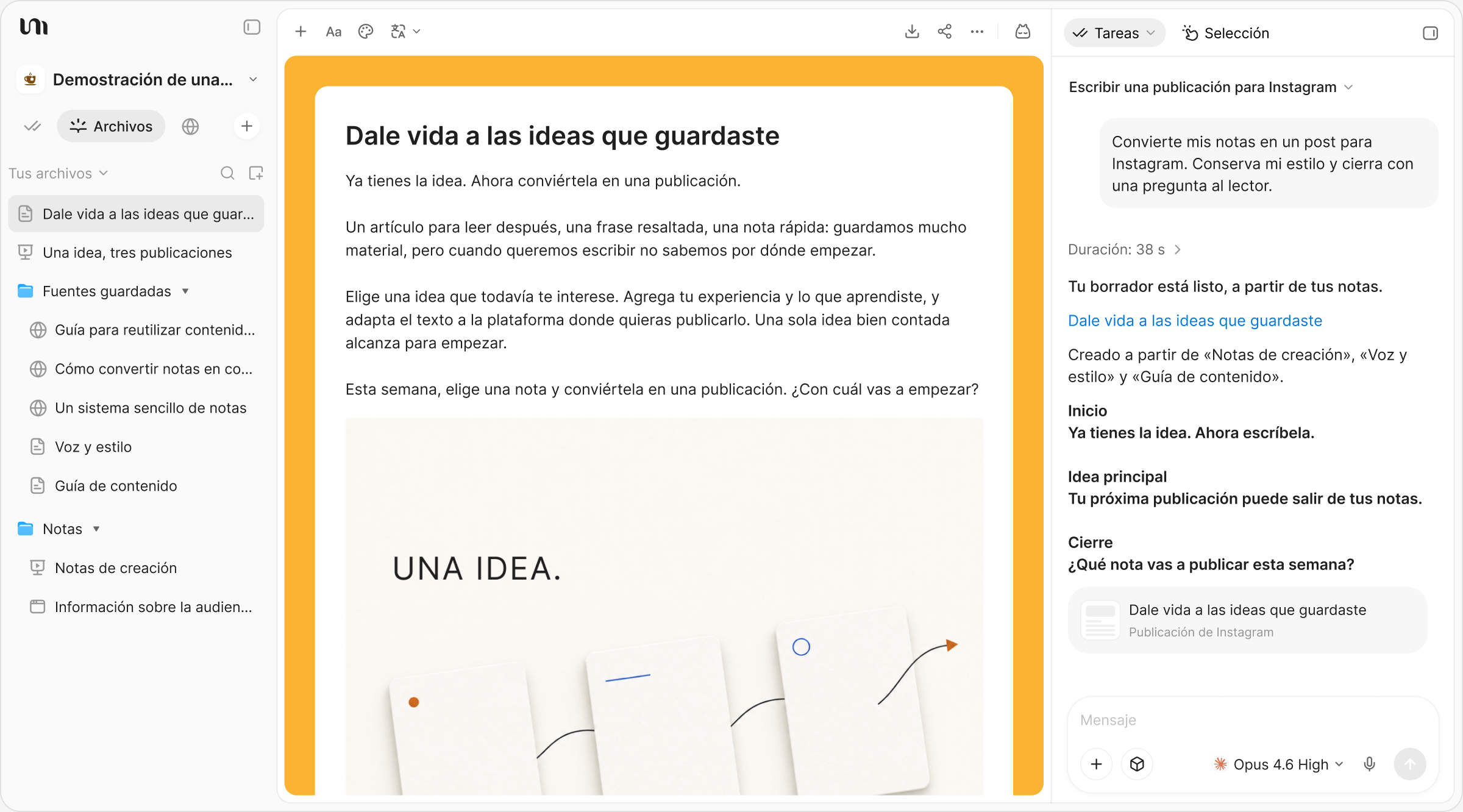
Task: Open the translate language dropdown
Action: click(405, 32)
